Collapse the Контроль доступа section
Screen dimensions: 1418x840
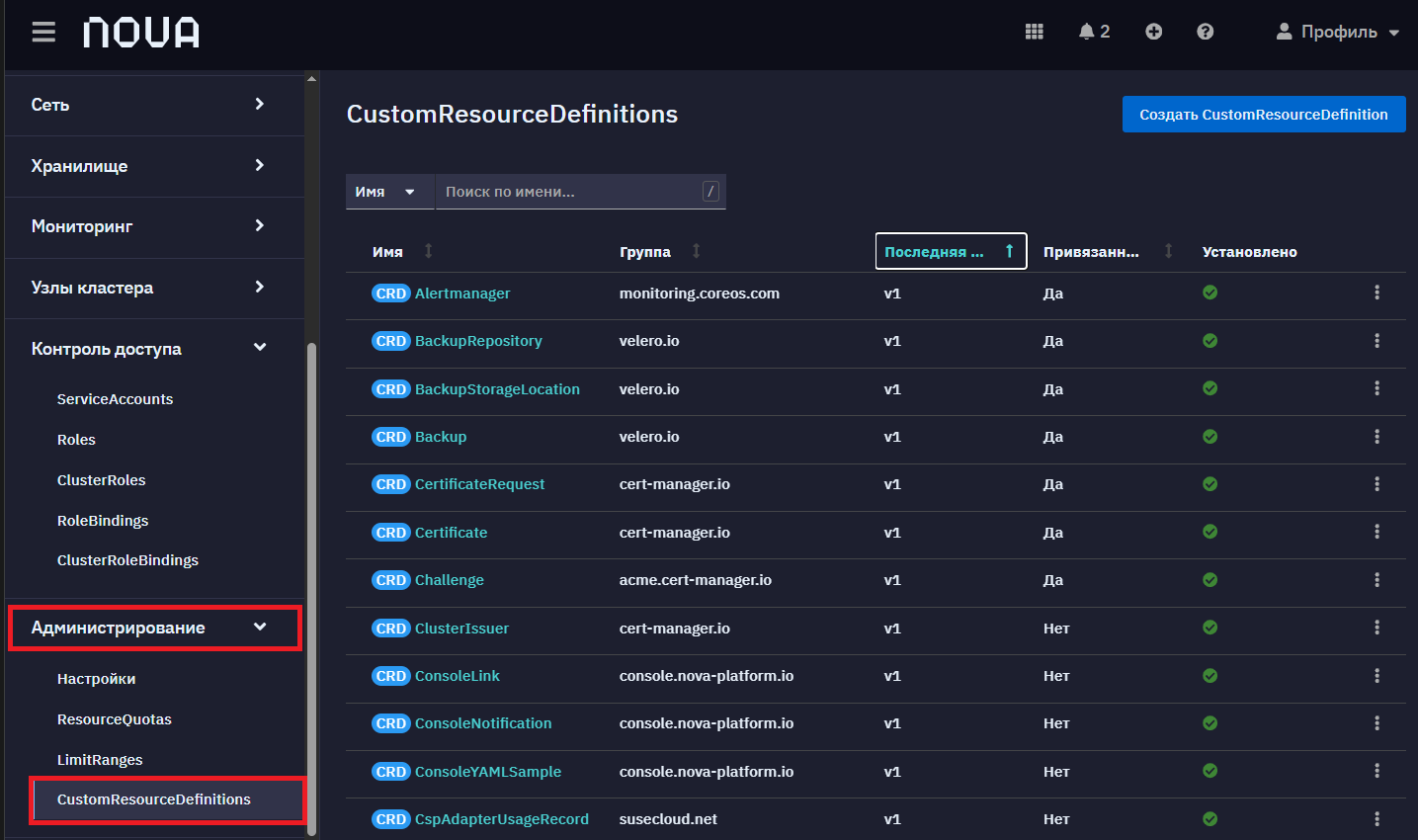154,349
